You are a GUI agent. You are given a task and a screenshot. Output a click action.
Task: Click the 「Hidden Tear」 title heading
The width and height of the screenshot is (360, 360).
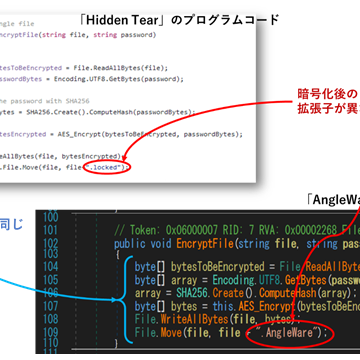[179, 20]
